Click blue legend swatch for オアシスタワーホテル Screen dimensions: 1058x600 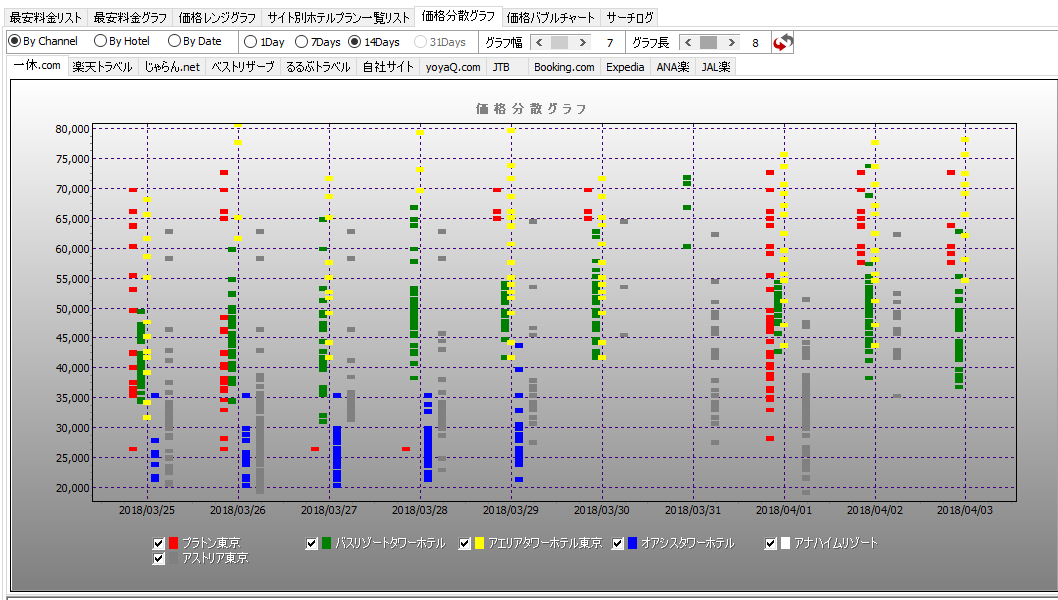point(633,543)
